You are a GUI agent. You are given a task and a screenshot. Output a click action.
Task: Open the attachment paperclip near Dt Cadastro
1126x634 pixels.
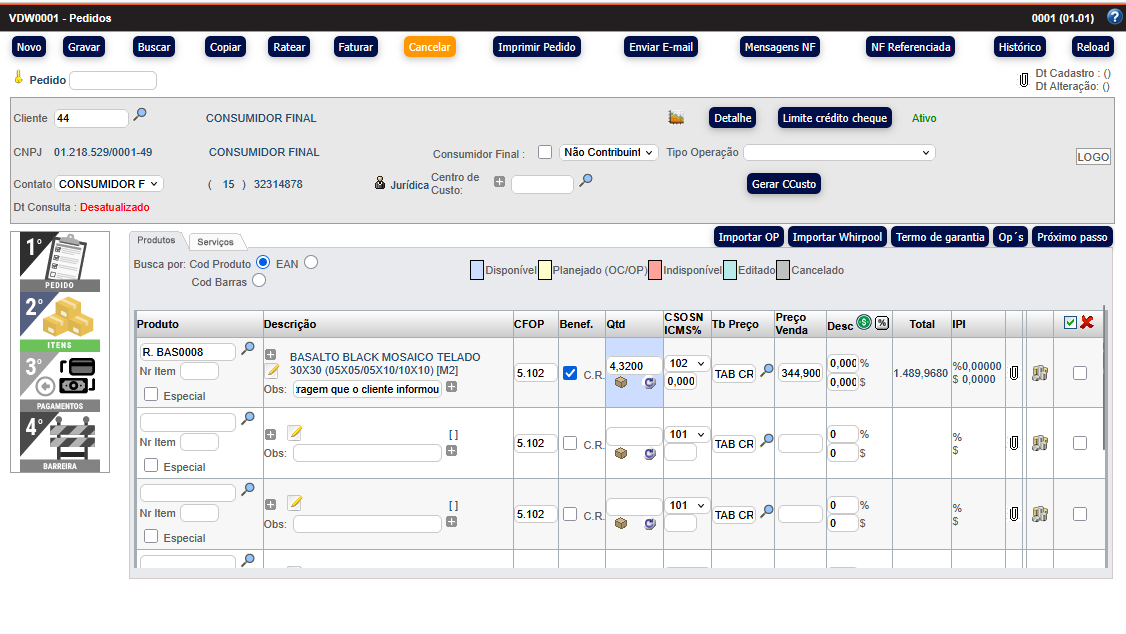(x=1023, y=80)
